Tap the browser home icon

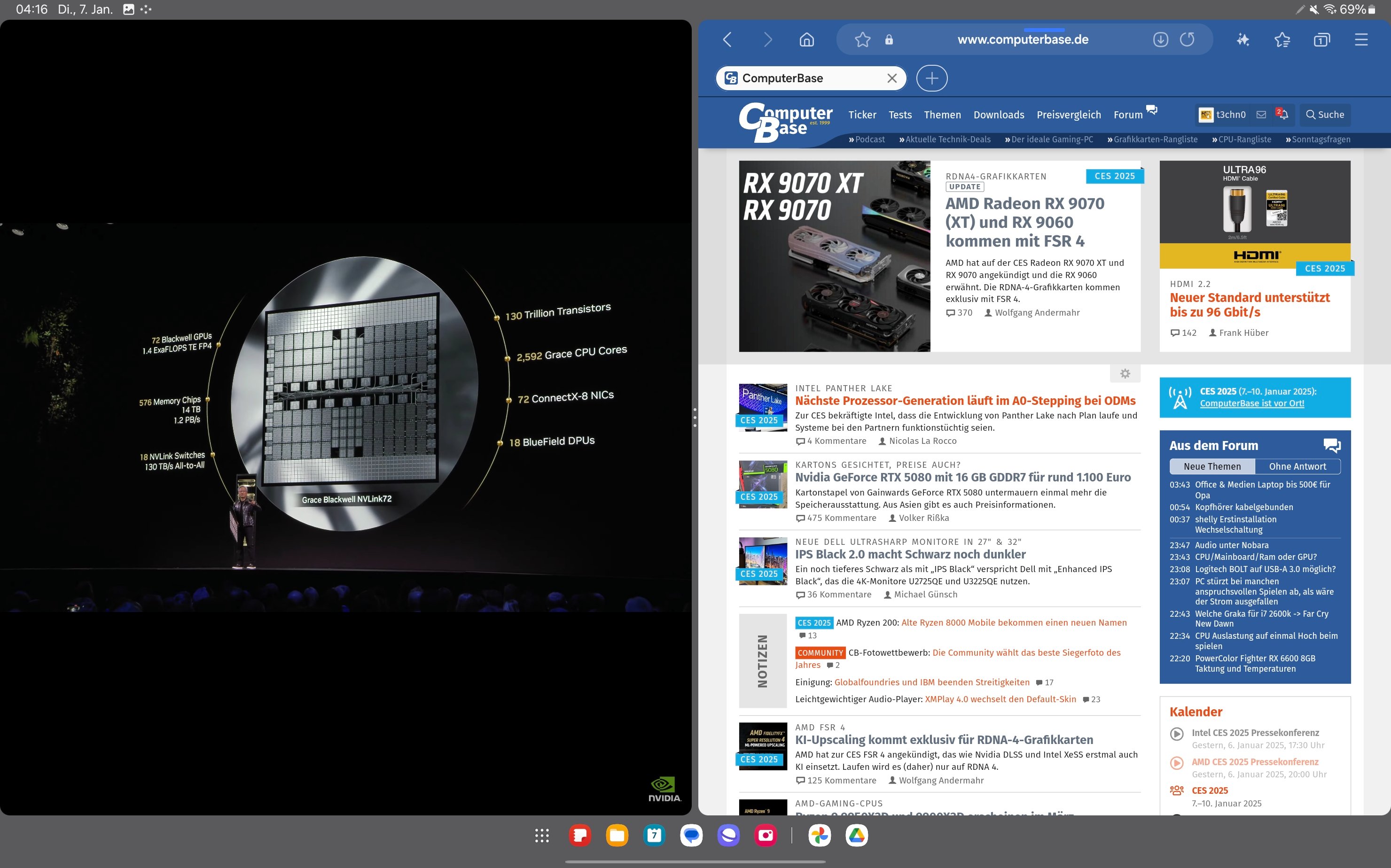806,39
